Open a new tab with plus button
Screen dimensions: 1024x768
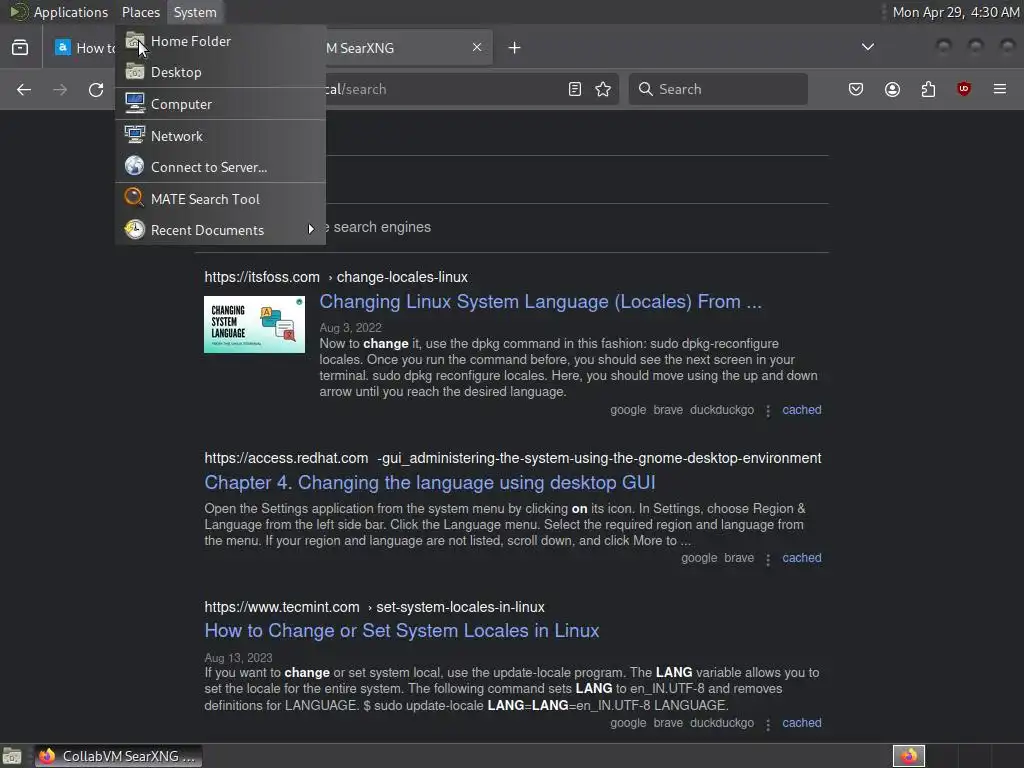click(x=515, y=48)
